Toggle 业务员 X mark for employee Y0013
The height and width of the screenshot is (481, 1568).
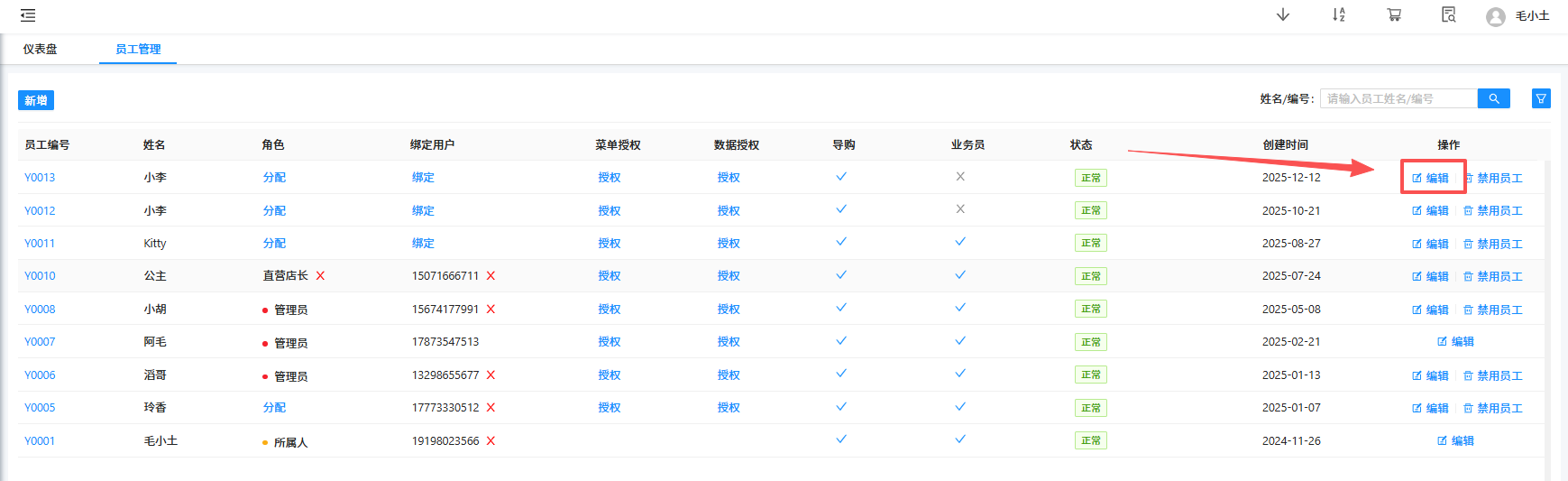click(x=960, y=177)
